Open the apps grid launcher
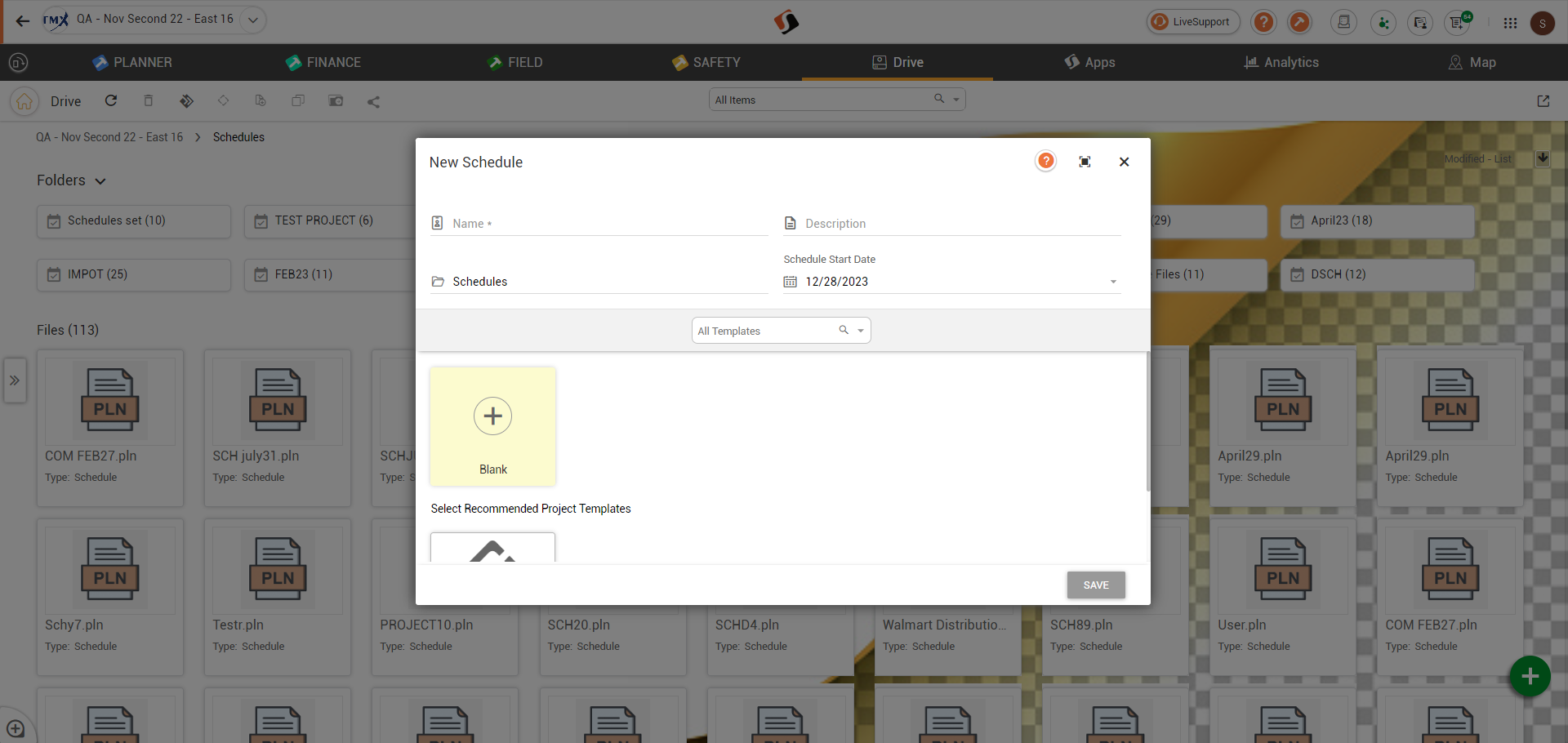 tap(1510, 23)
